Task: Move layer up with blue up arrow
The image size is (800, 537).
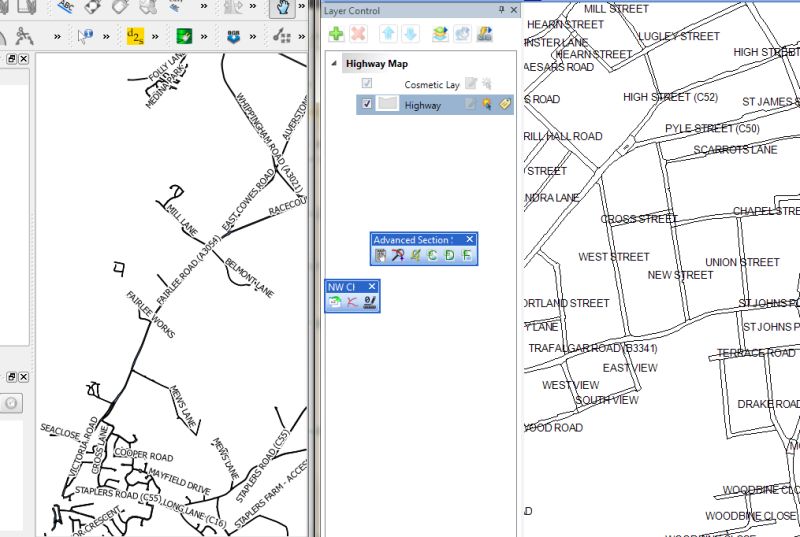Action: [x=388, y=34]
